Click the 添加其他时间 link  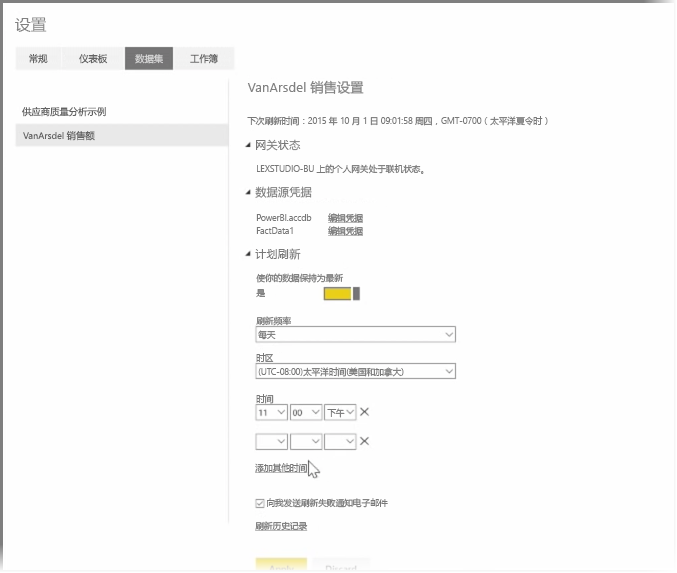[281, 468]
